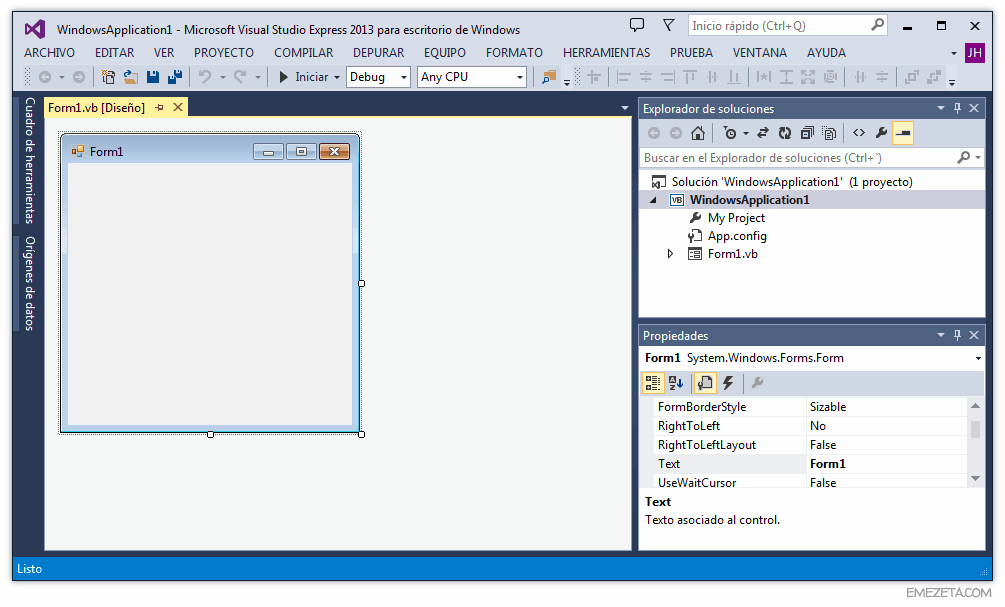Click the New Project toolbar icon
Image resolution: width=1005 pixels, height=607 pixels.
[x=108, y=78]
